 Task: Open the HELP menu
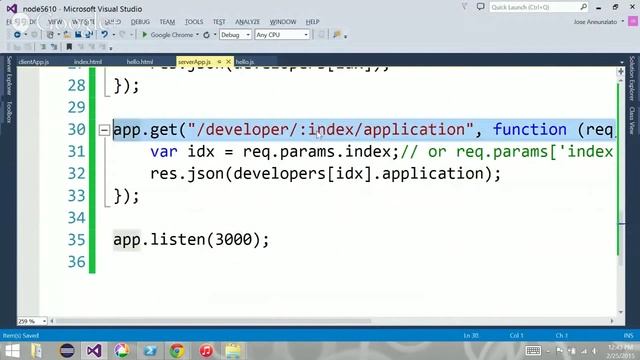click(x=312, y=22)
